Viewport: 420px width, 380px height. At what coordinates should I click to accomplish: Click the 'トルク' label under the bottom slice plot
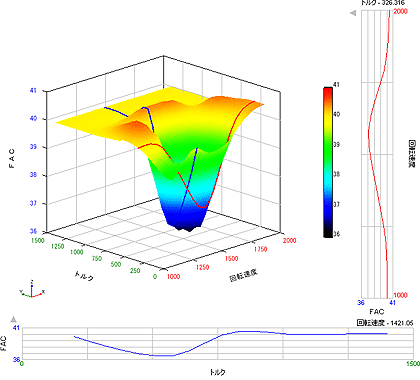(218, 372)
